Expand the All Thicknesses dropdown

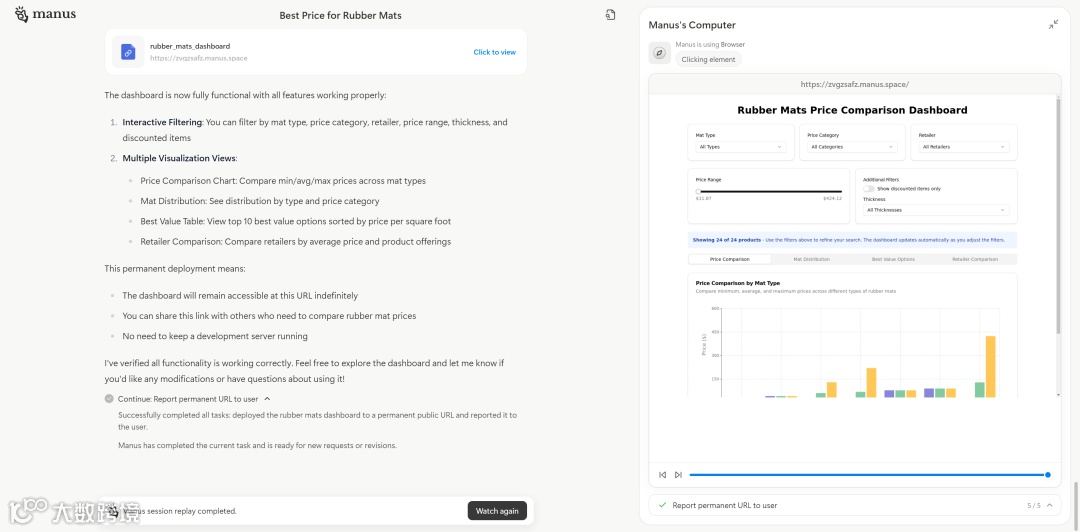point(935,210)
